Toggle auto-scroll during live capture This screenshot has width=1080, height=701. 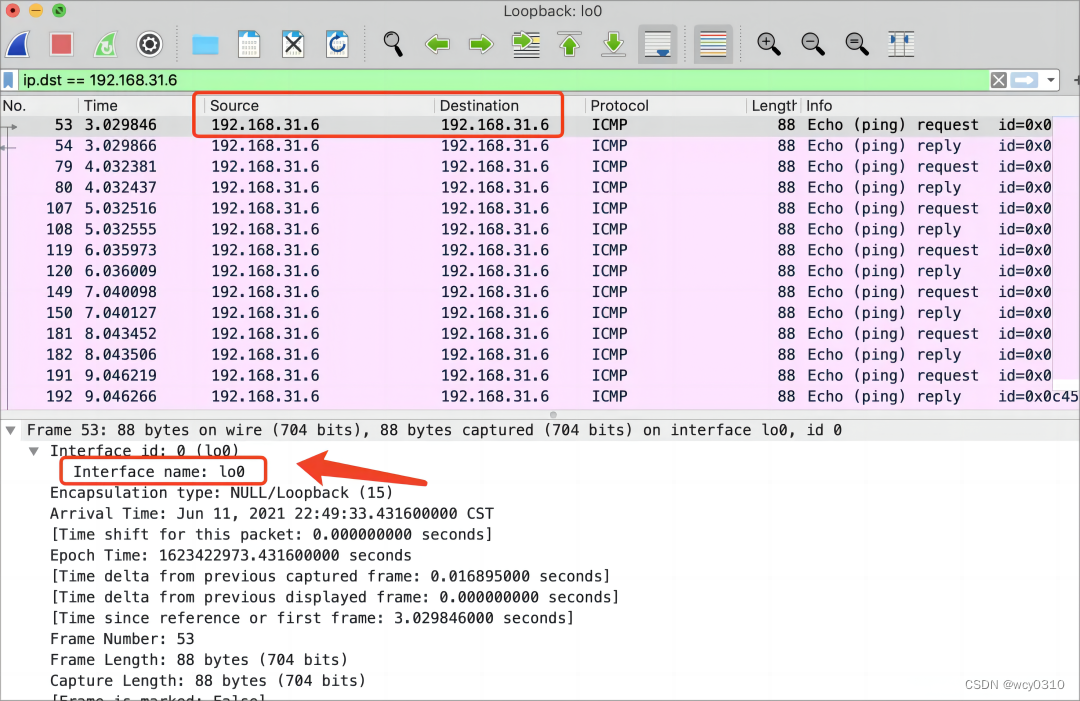[658, 45]
